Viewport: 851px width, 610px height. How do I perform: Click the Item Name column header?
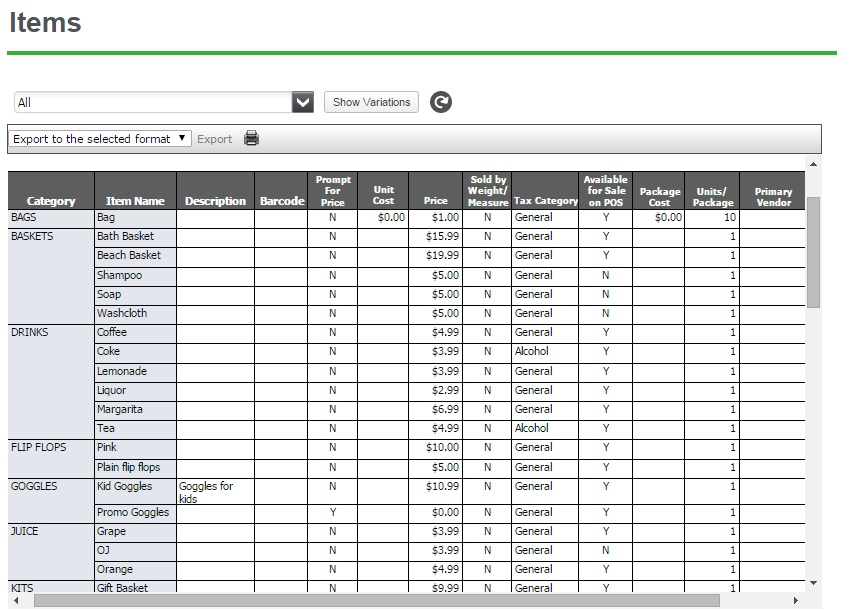(135, 191)
